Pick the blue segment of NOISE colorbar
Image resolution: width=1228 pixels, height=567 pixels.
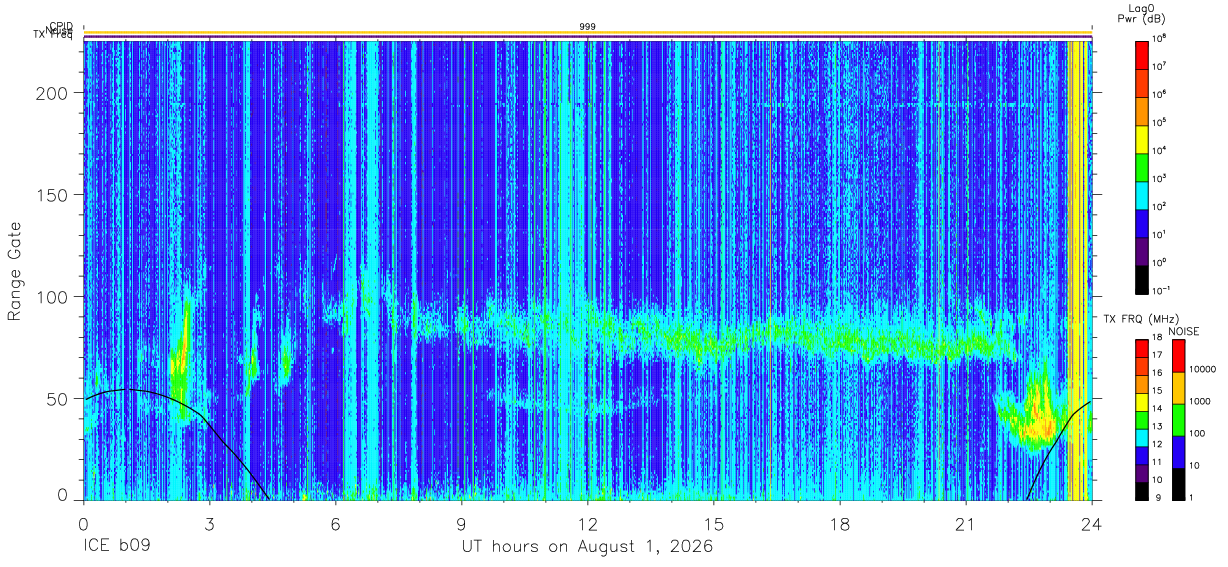[1177, 452]
